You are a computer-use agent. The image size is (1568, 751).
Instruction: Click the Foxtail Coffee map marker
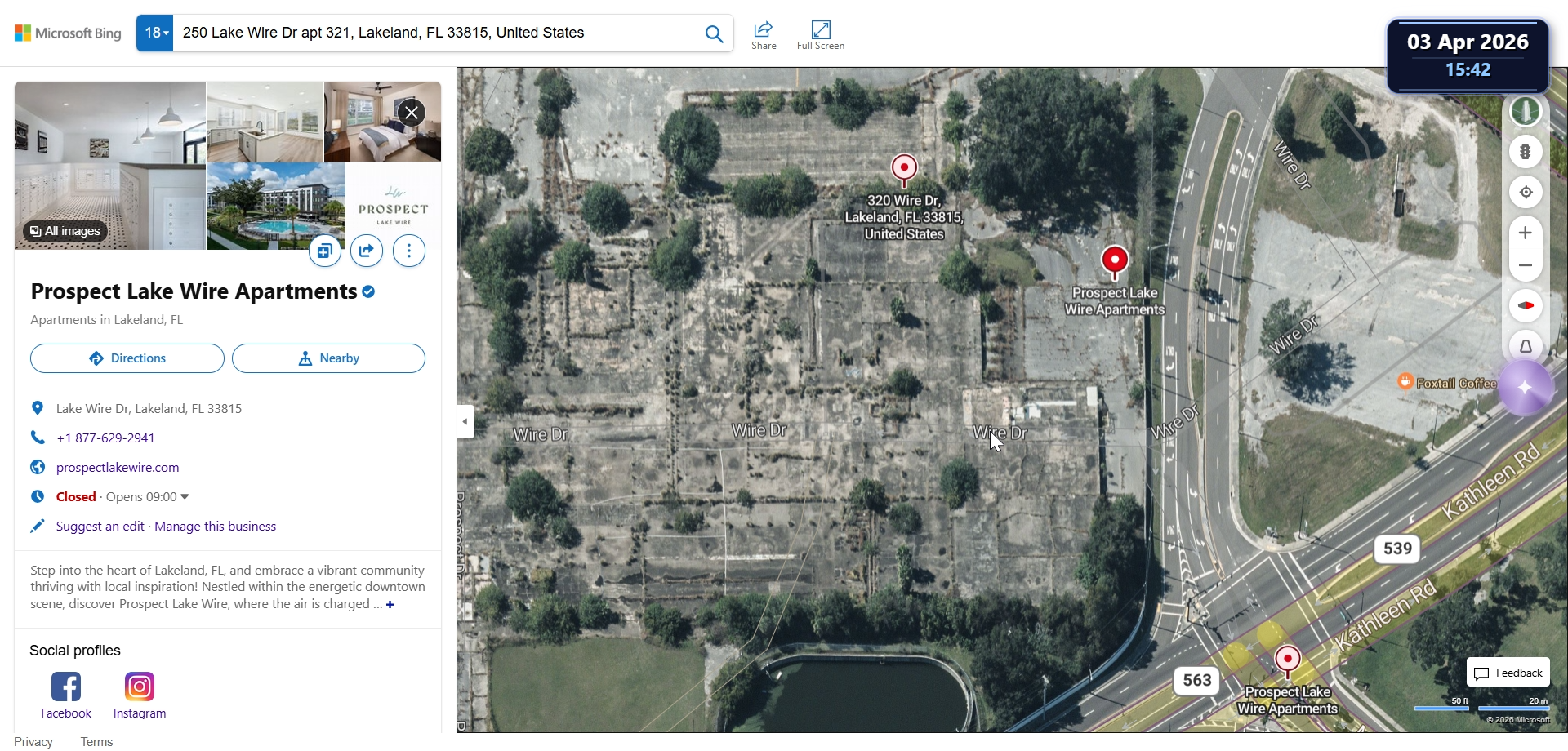click(1405, 381)
